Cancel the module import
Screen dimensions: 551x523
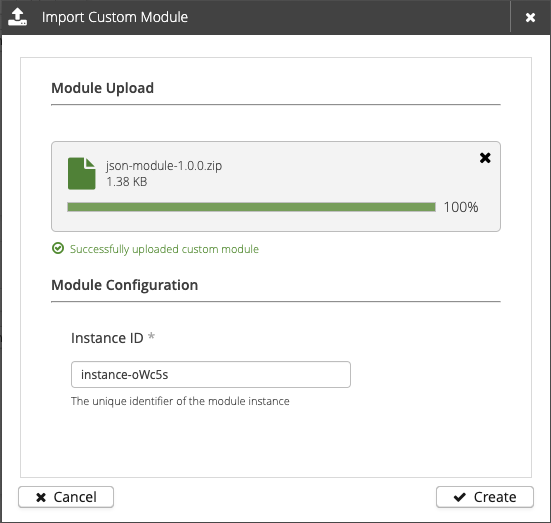click(66, 497)
